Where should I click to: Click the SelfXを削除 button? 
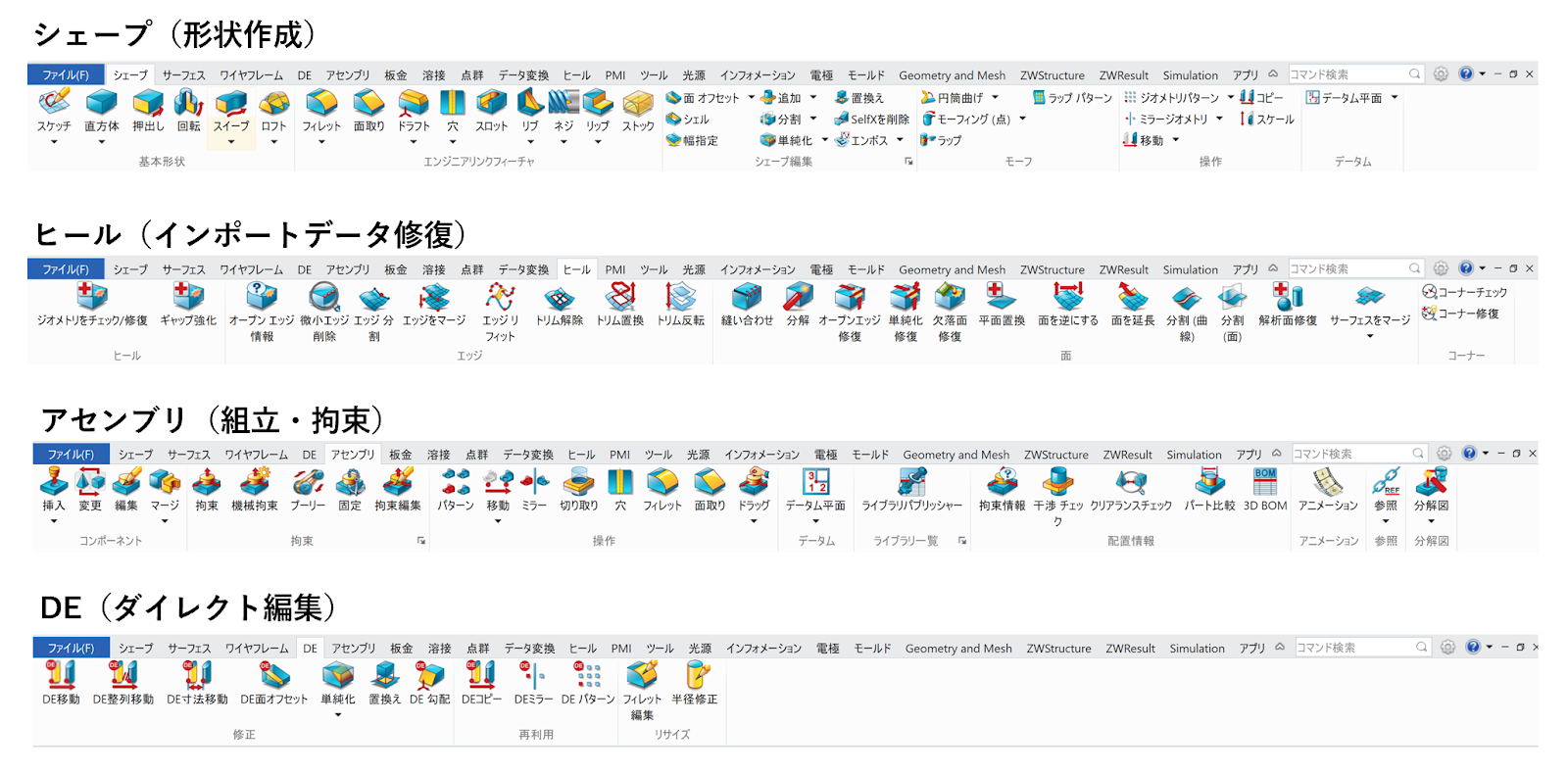[x=872, y=120]
